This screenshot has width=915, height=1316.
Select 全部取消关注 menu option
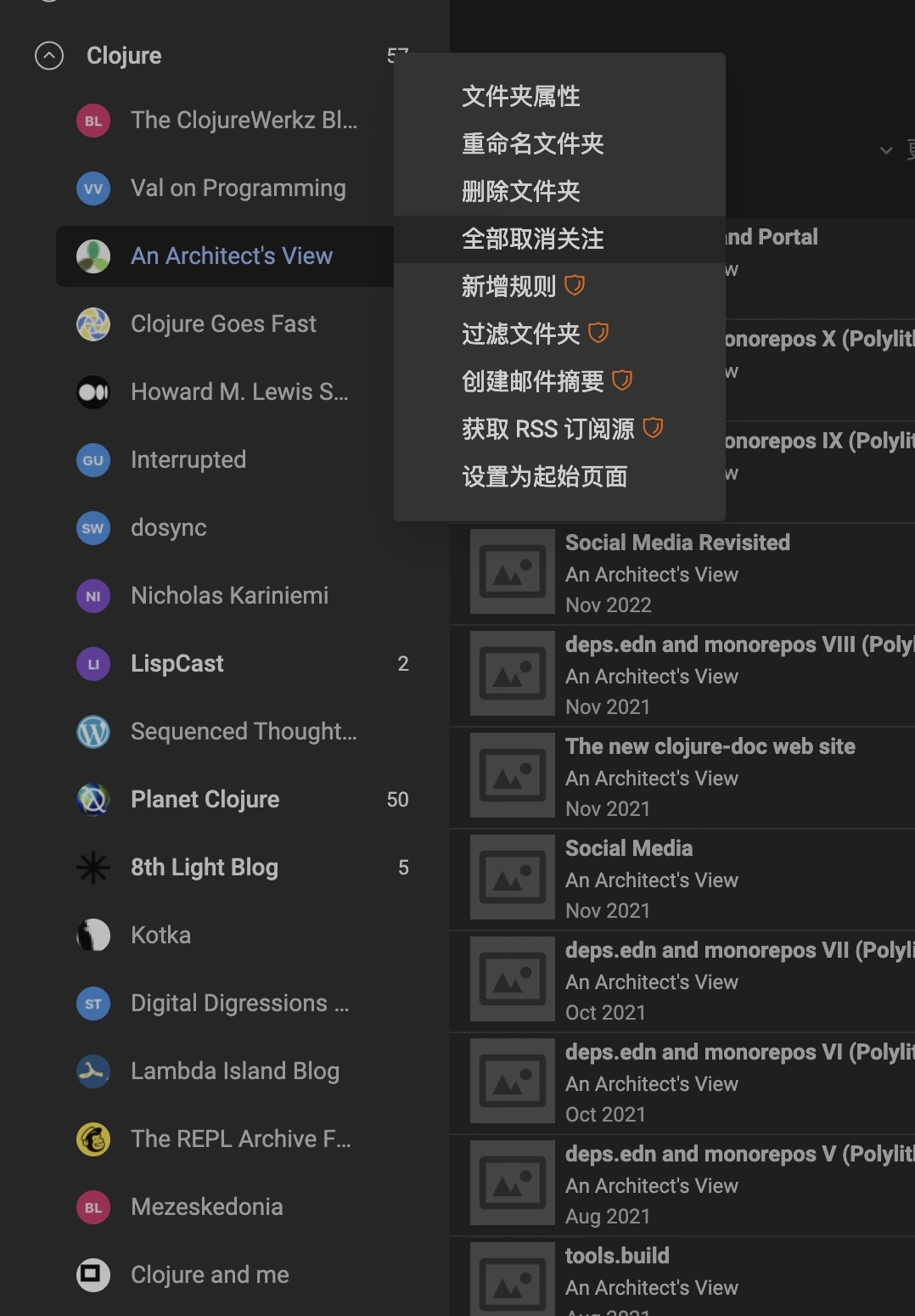(x=532, y=239)
